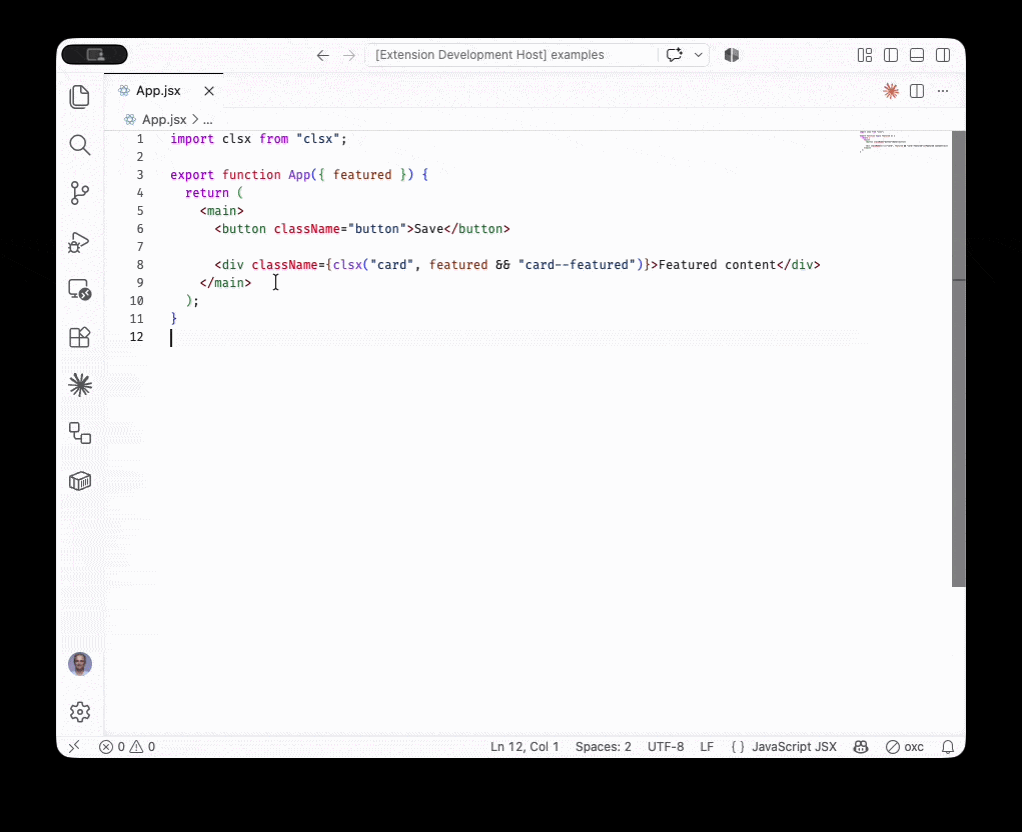This screenshot has width=1022, height=832.
Task: Click Ln 12, Col 1 in status bar
Action: [525, 747]
